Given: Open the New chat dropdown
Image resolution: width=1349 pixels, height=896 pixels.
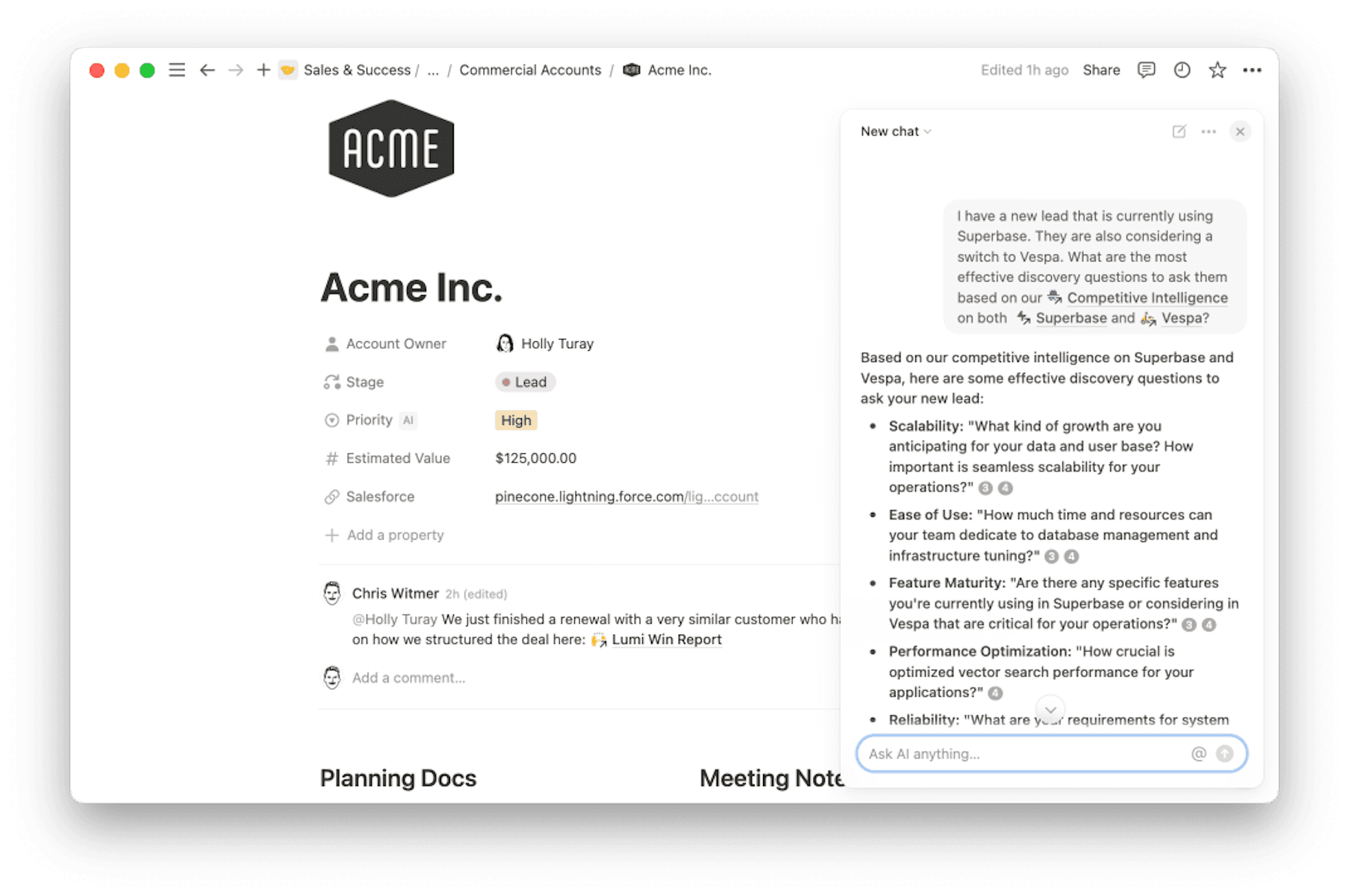Looking at the screenshot, I should (x=895, y=131).
